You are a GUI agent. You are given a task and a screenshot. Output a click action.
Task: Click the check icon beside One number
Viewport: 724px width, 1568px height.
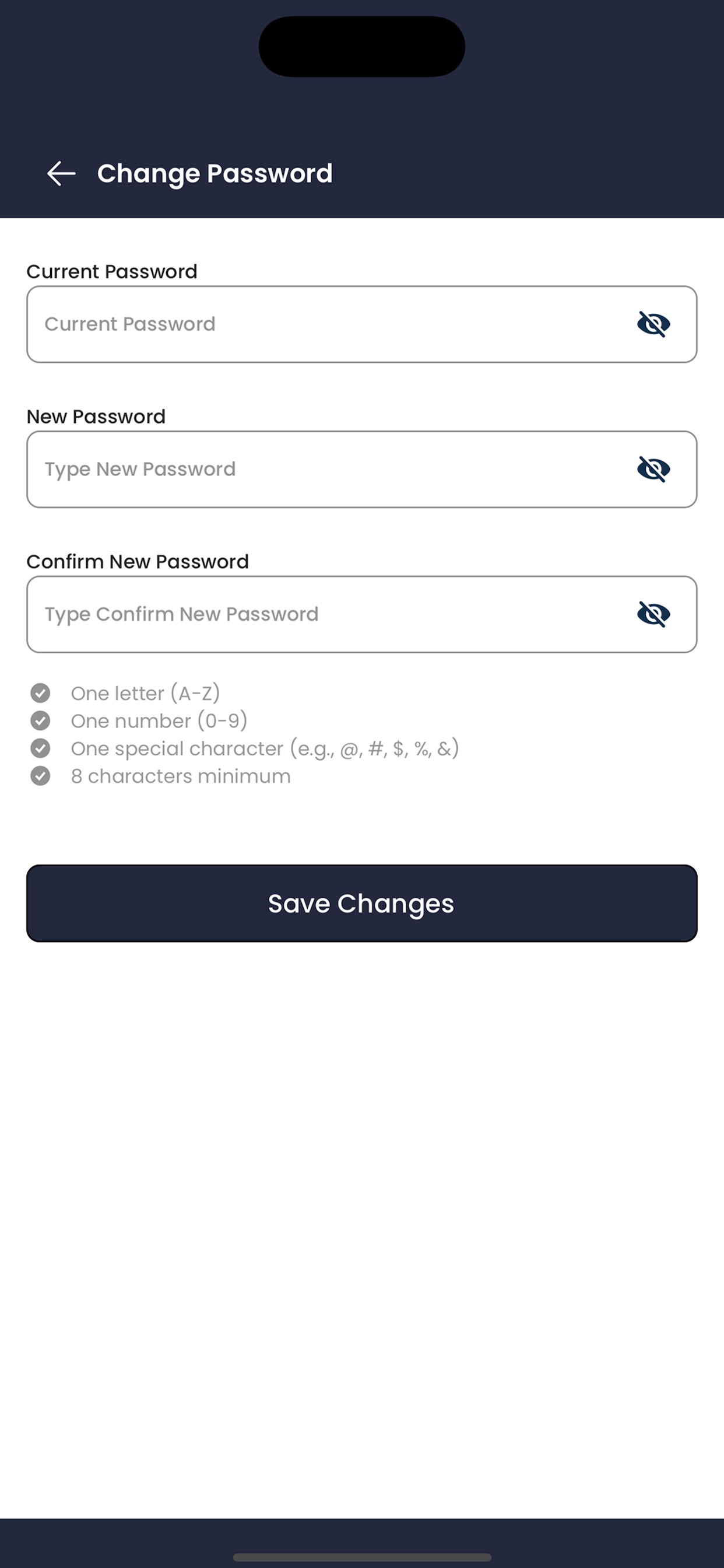click(41, 720)
